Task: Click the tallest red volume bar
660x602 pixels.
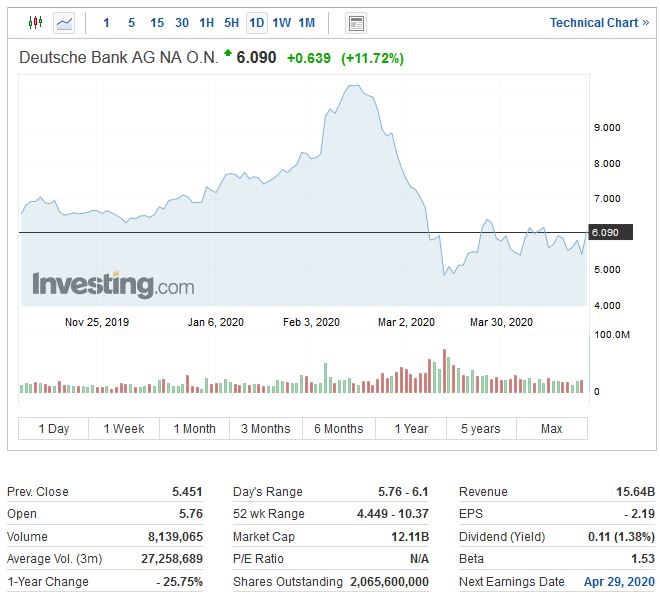Action: click(444, 371)
